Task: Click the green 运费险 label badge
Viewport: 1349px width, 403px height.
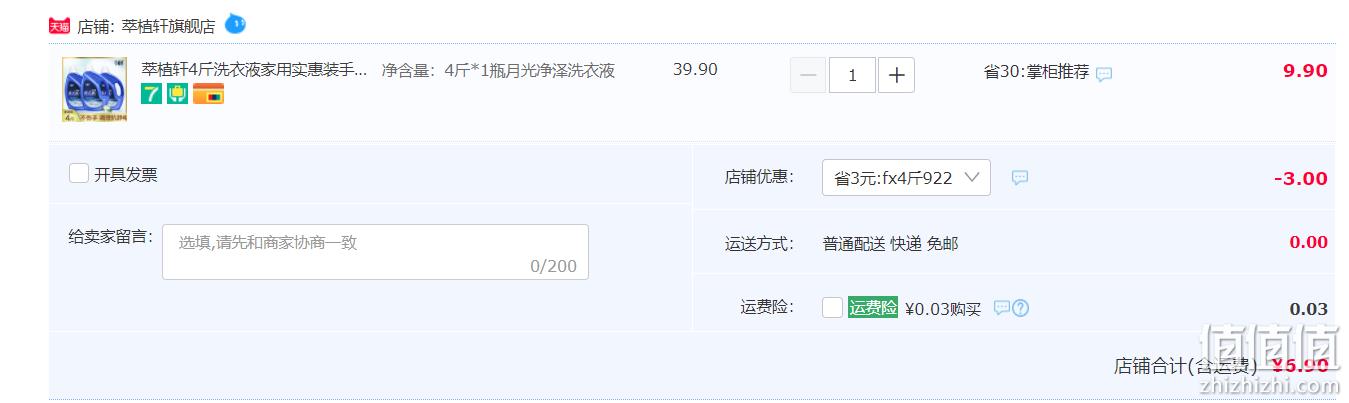Action: coord(873,308)
